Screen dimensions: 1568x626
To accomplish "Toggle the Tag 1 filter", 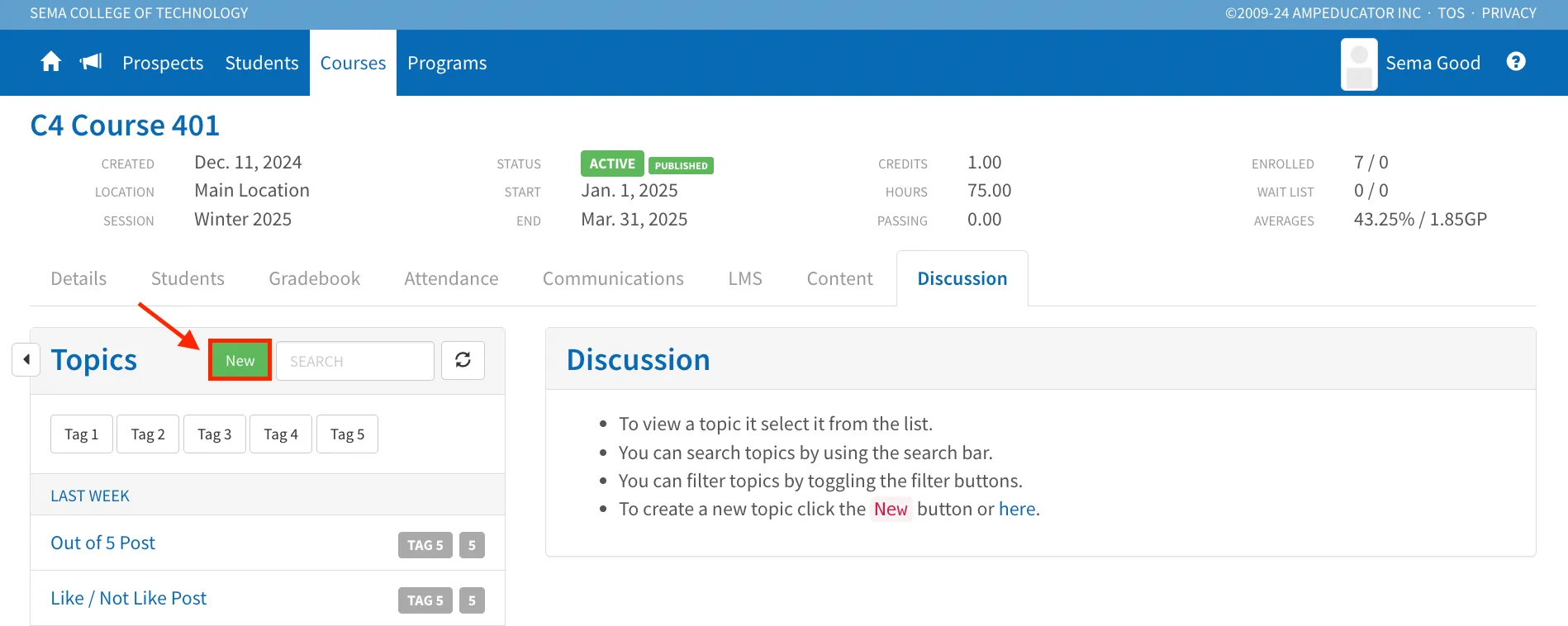I will coord(82,434).
